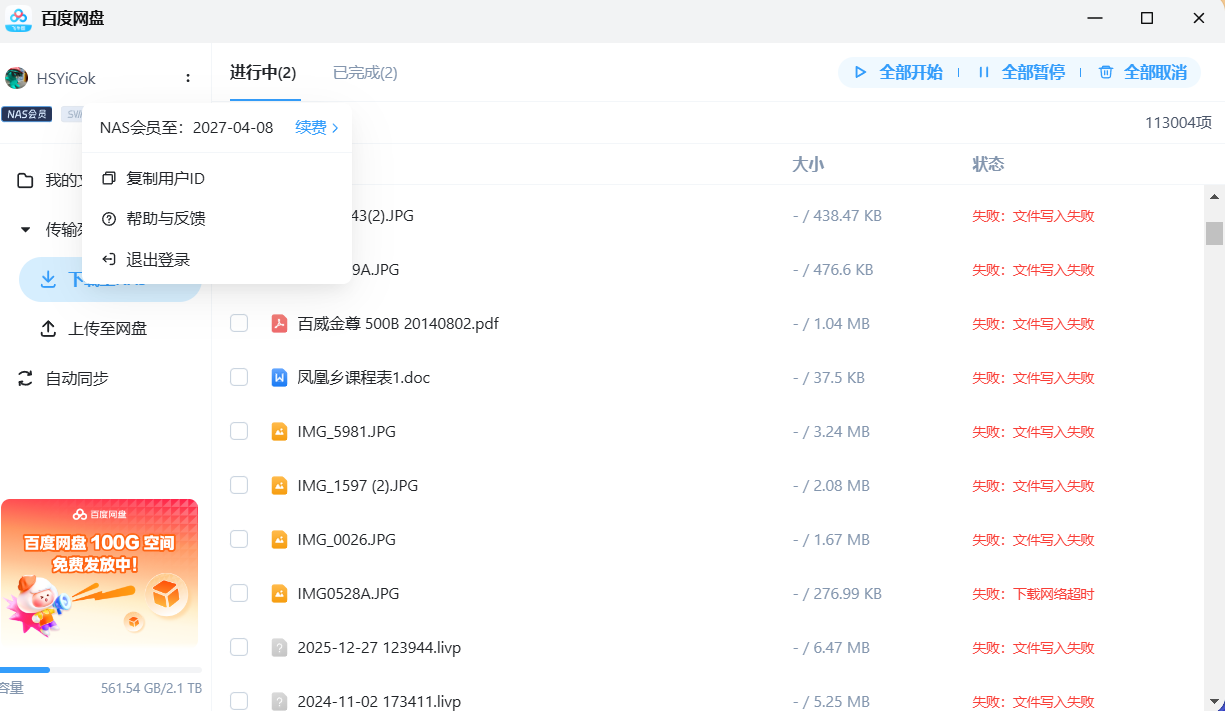Click the scrollbar up arrow

pos(1214,196)
